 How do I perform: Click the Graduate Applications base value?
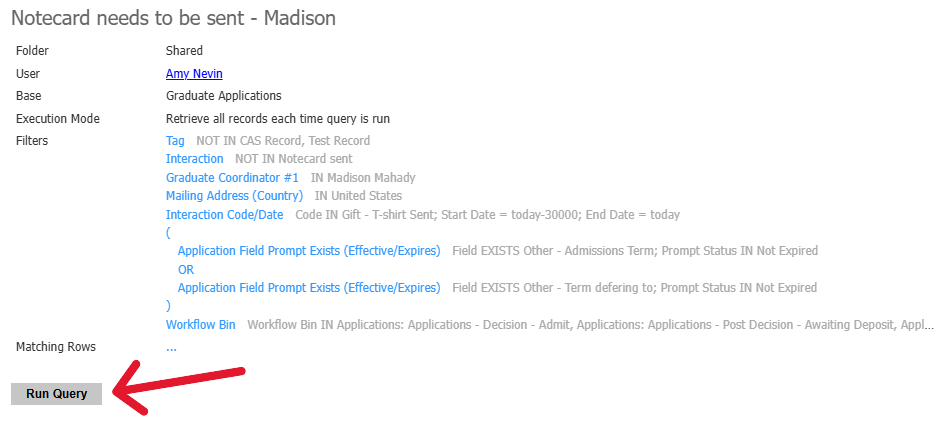[223, 96]
